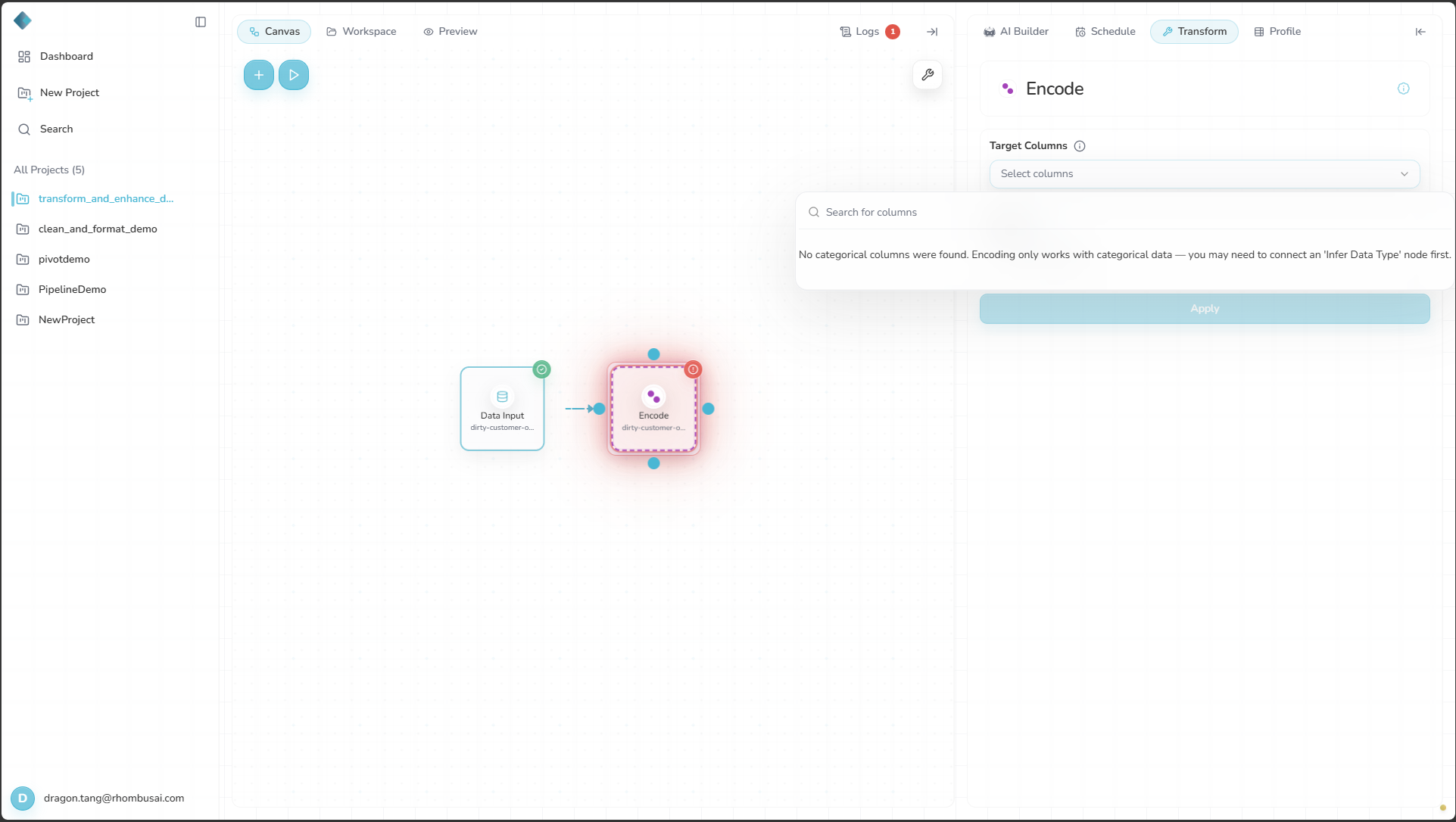This screenshot has height=822, width=1456.
Task: Open transform_and_enhance_d... project
Action: 106,199
